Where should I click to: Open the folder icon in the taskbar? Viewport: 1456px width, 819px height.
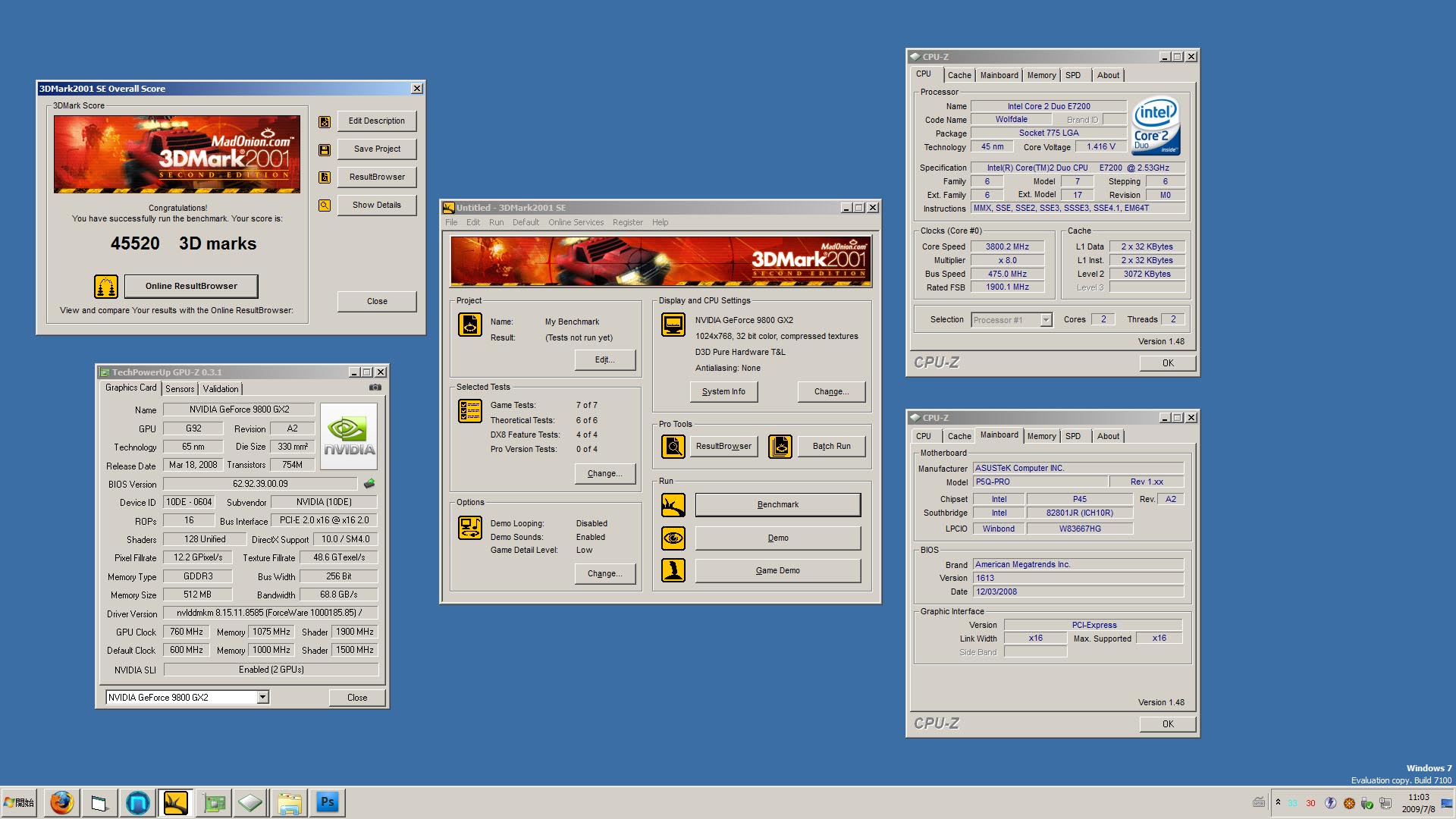290,802
